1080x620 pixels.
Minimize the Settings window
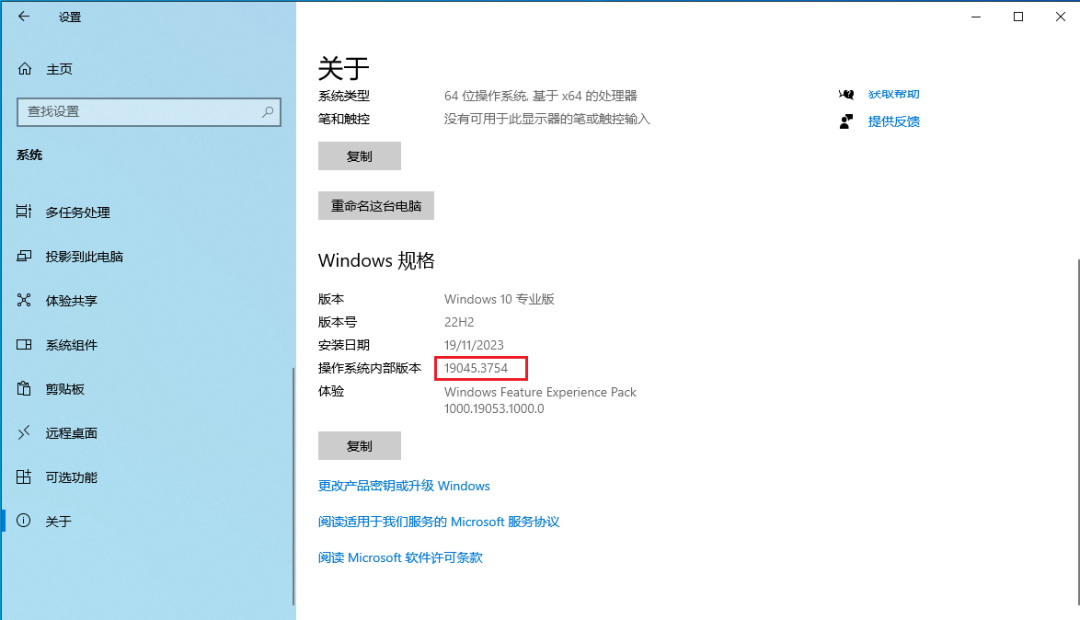point(976,17)
